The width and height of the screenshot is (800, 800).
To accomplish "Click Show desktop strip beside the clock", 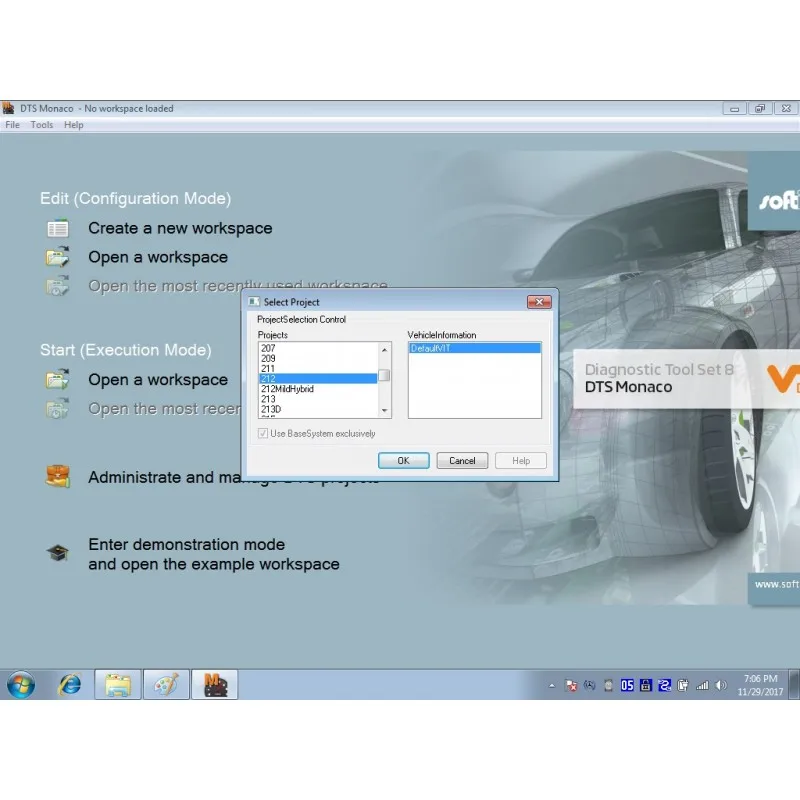I will [x=794, y=685].
